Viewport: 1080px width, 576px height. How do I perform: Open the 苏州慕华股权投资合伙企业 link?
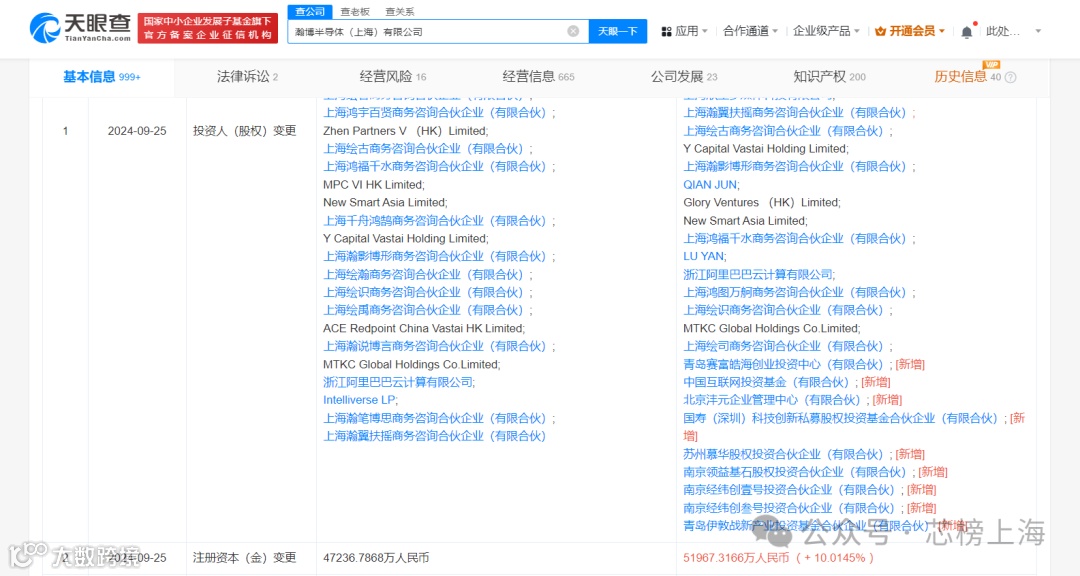[x=783, y=455]
